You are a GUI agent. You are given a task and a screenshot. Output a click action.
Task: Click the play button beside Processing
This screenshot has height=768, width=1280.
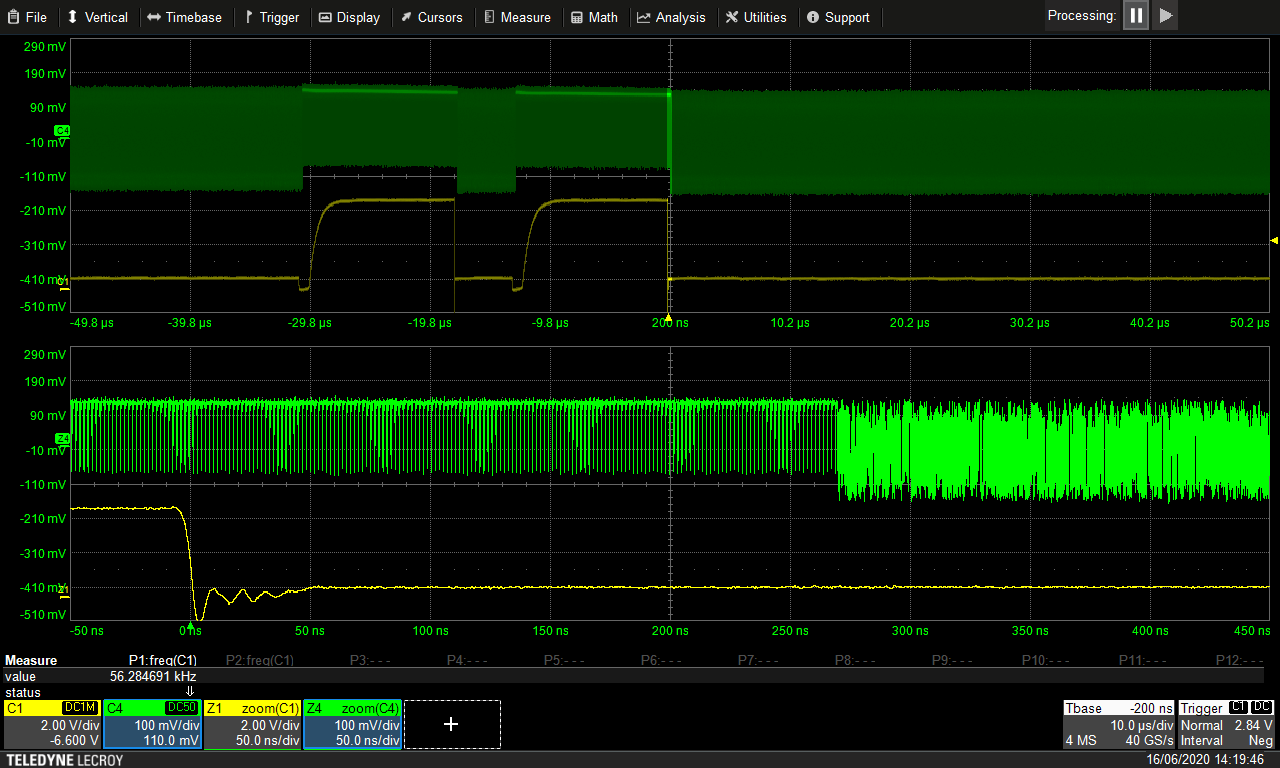tap(1165, 16)
